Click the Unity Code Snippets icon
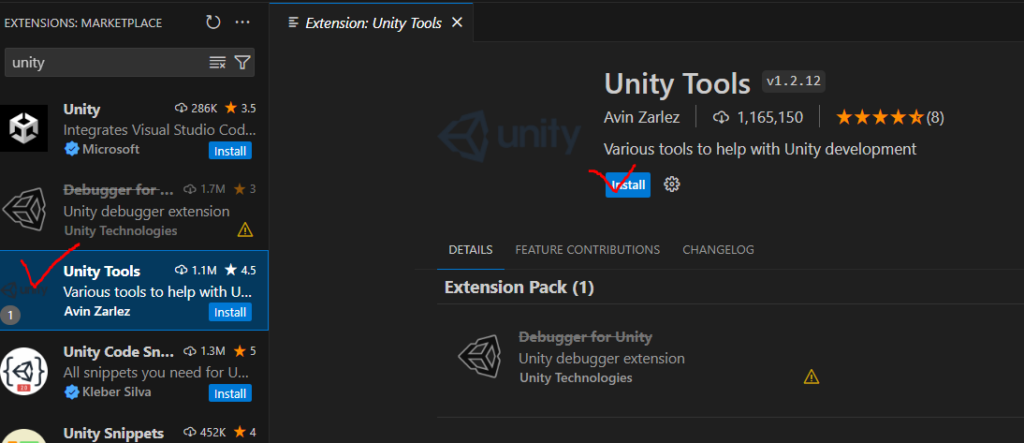The height and width of the screenshot is (443, 1024). pos(24,372)
